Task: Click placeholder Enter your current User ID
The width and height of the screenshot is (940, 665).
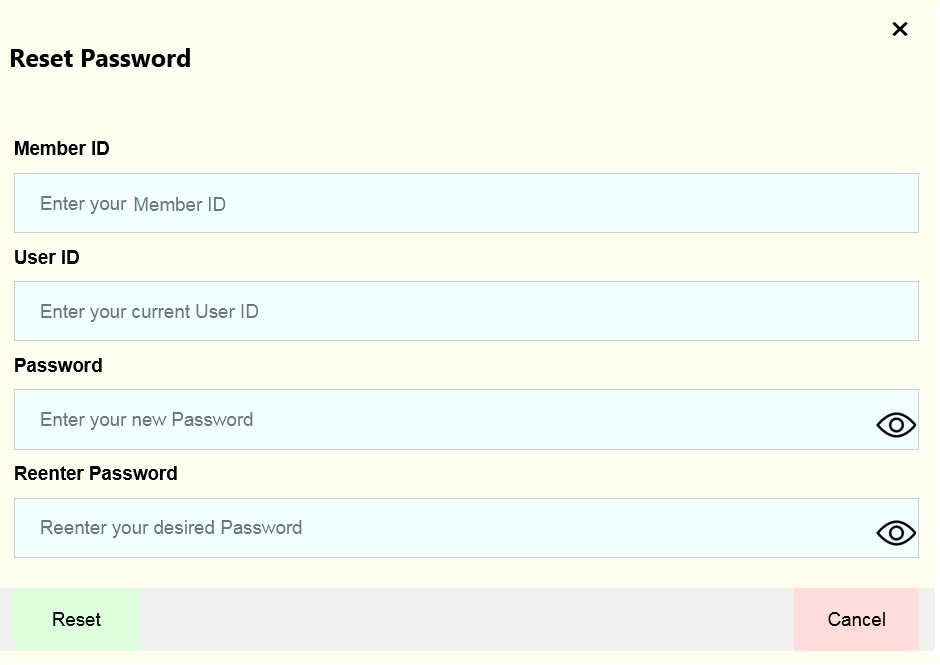Action: 149,312
